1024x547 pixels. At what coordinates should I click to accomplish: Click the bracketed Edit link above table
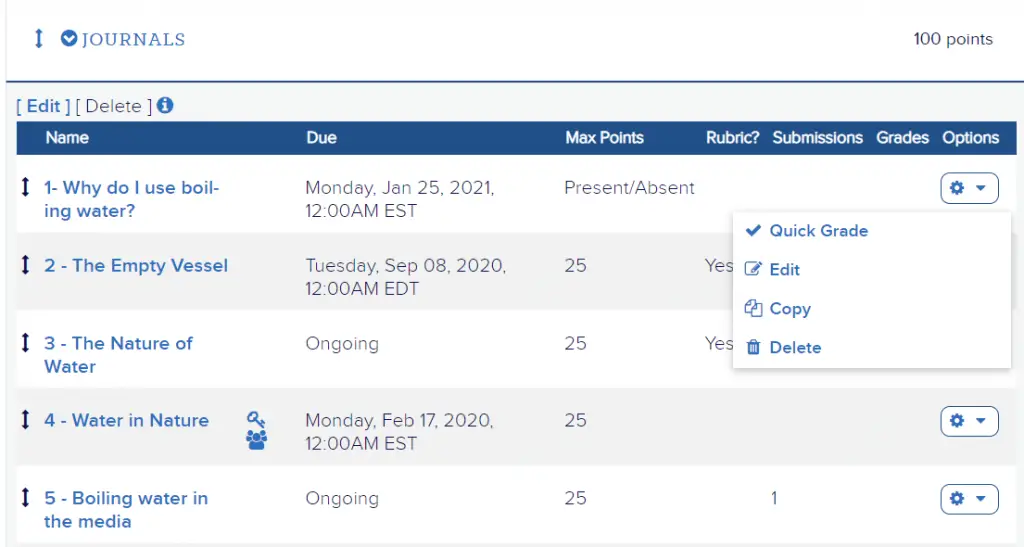coord(43,106)
